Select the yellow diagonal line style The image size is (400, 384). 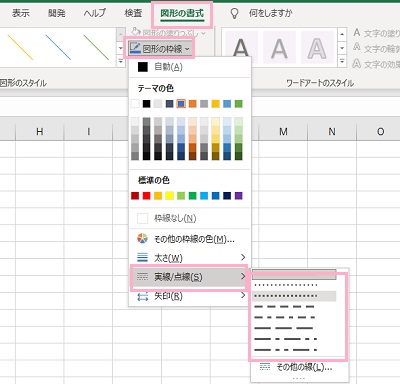20,47
